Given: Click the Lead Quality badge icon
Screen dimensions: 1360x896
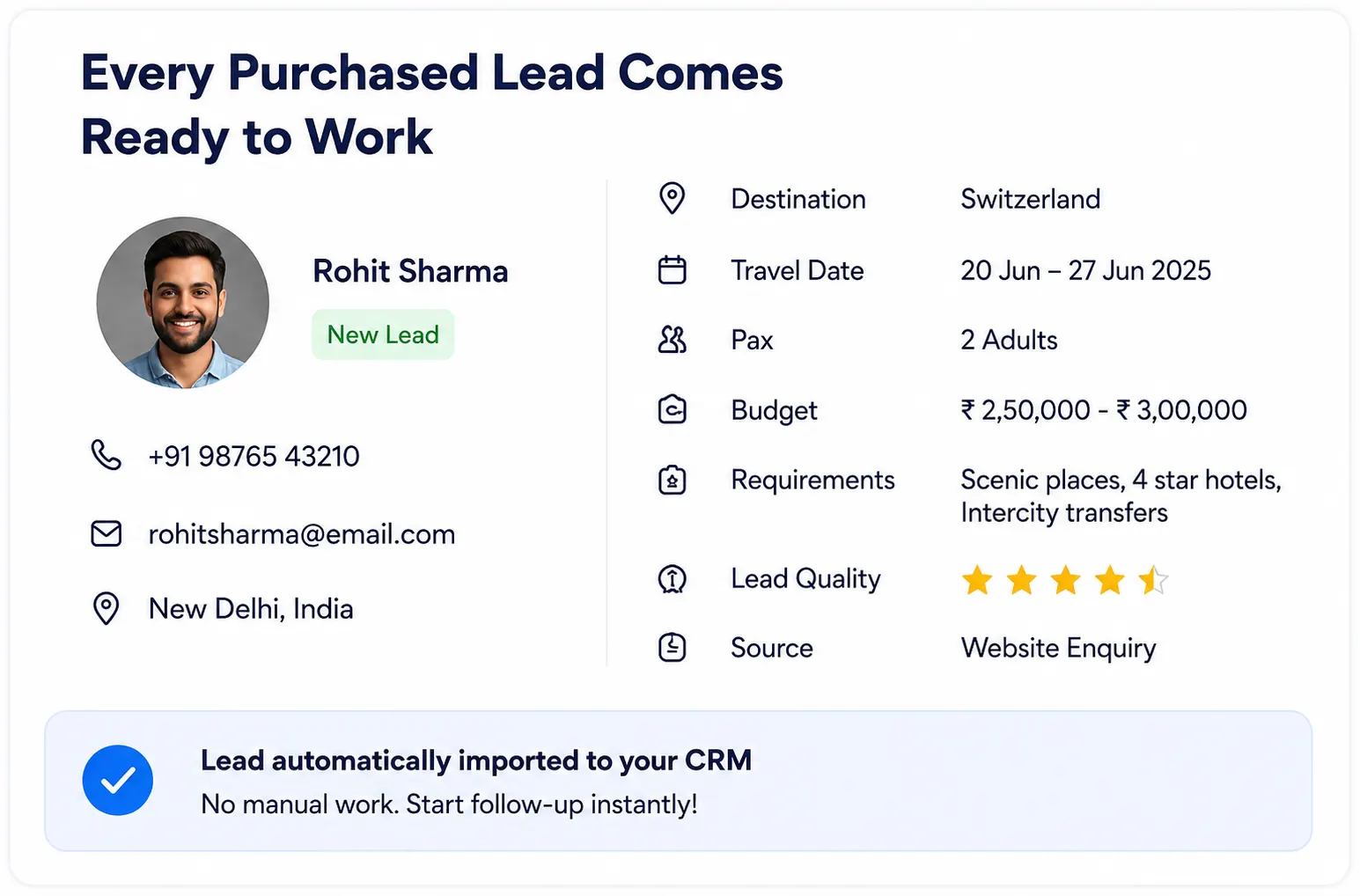Looking at the screenshot, I should pyautogui.click(x=673, y=578).
